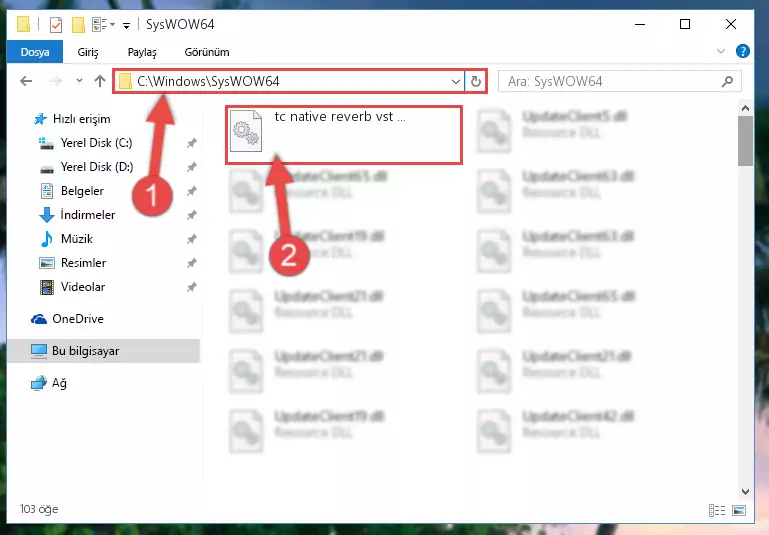Maximize the SysWOW64 window
This screenshot has width=769, height=535.
point(685,25)
